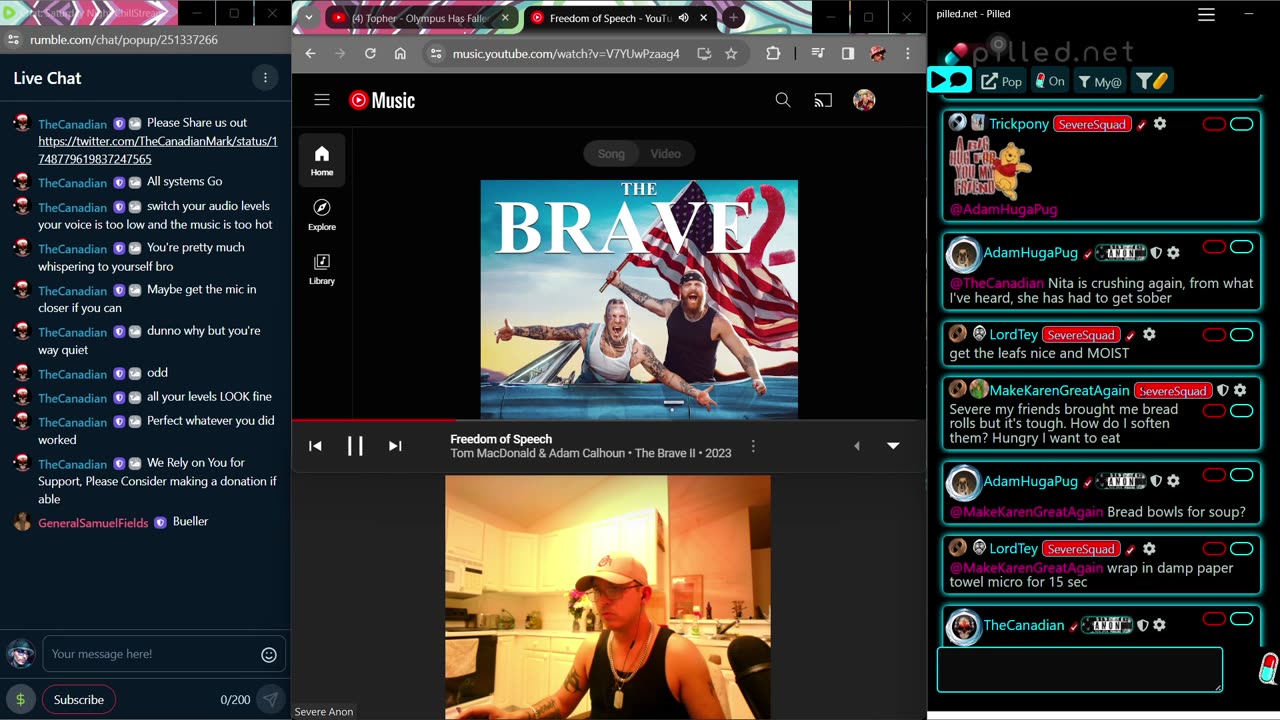Image resolution: width=1280 pixels, height=720 pixels.
Task: Open emoji picker in Rumble chat
Action: [x=269, y=655]
